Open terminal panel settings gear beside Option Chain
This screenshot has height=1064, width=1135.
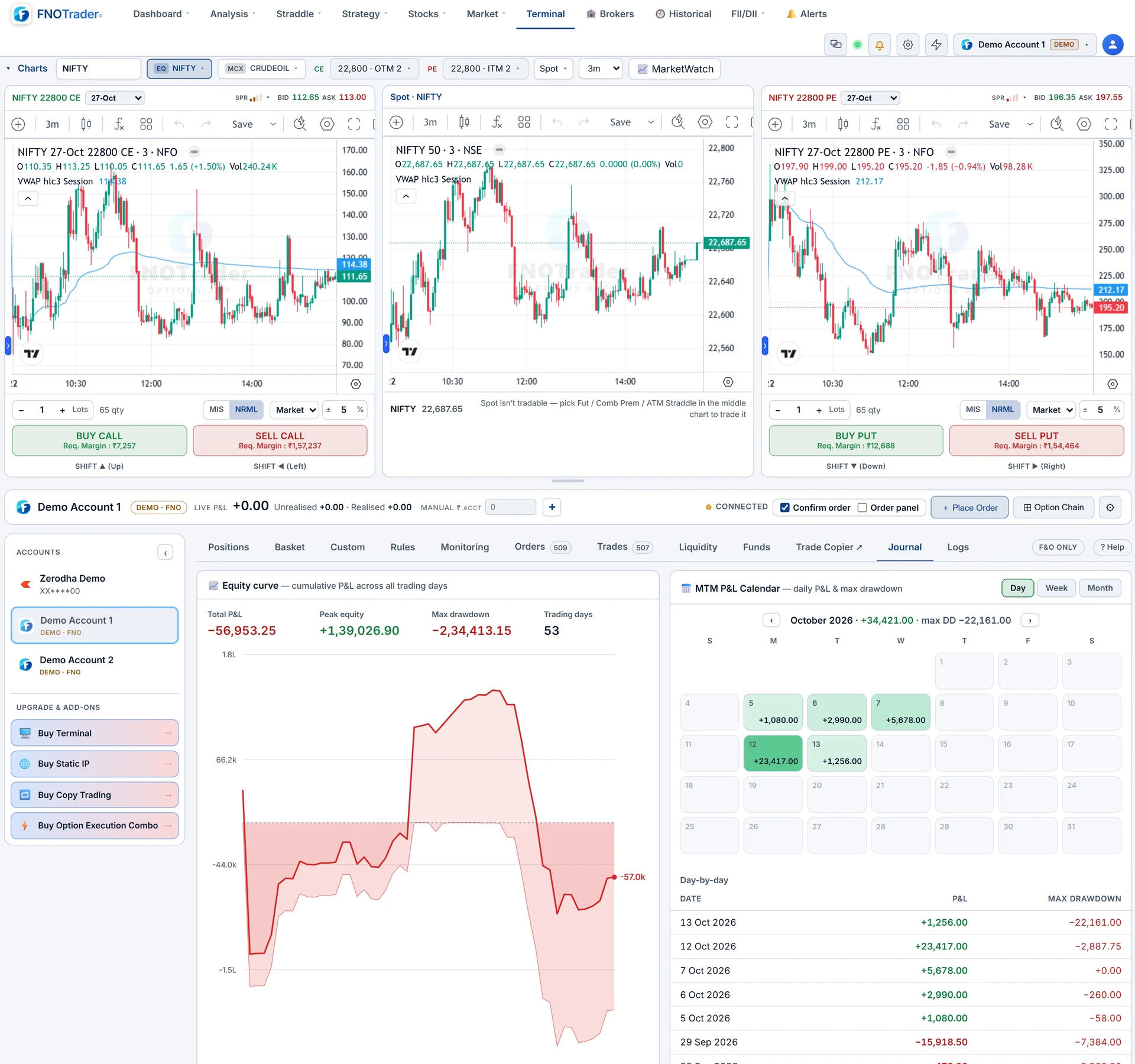coord(1110,508)
